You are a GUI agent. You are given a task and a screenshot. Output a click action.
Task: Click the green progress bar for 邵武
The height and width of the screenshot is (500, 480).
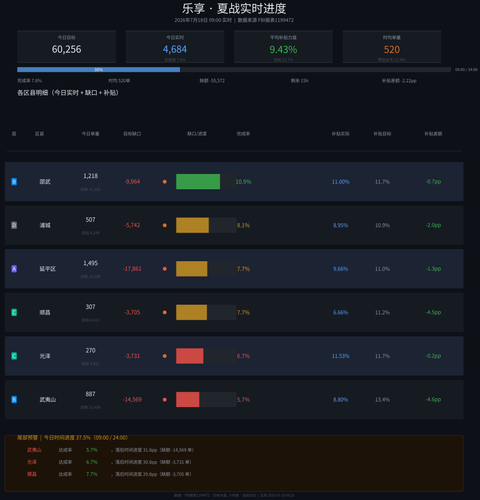point(198,182)
